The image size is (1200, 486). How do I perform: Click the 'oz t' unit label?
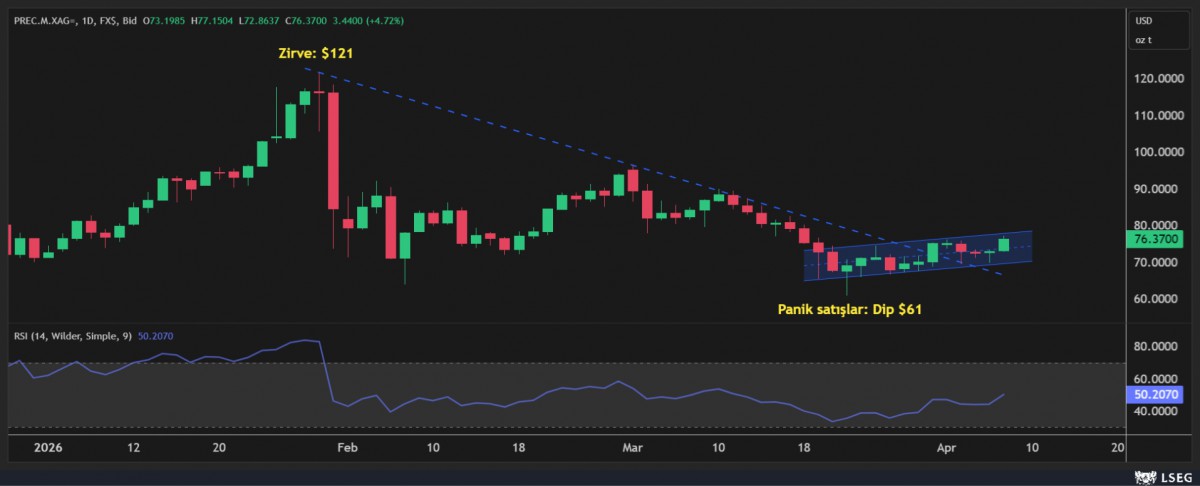pyautogui.click(x=1144, y=40)
